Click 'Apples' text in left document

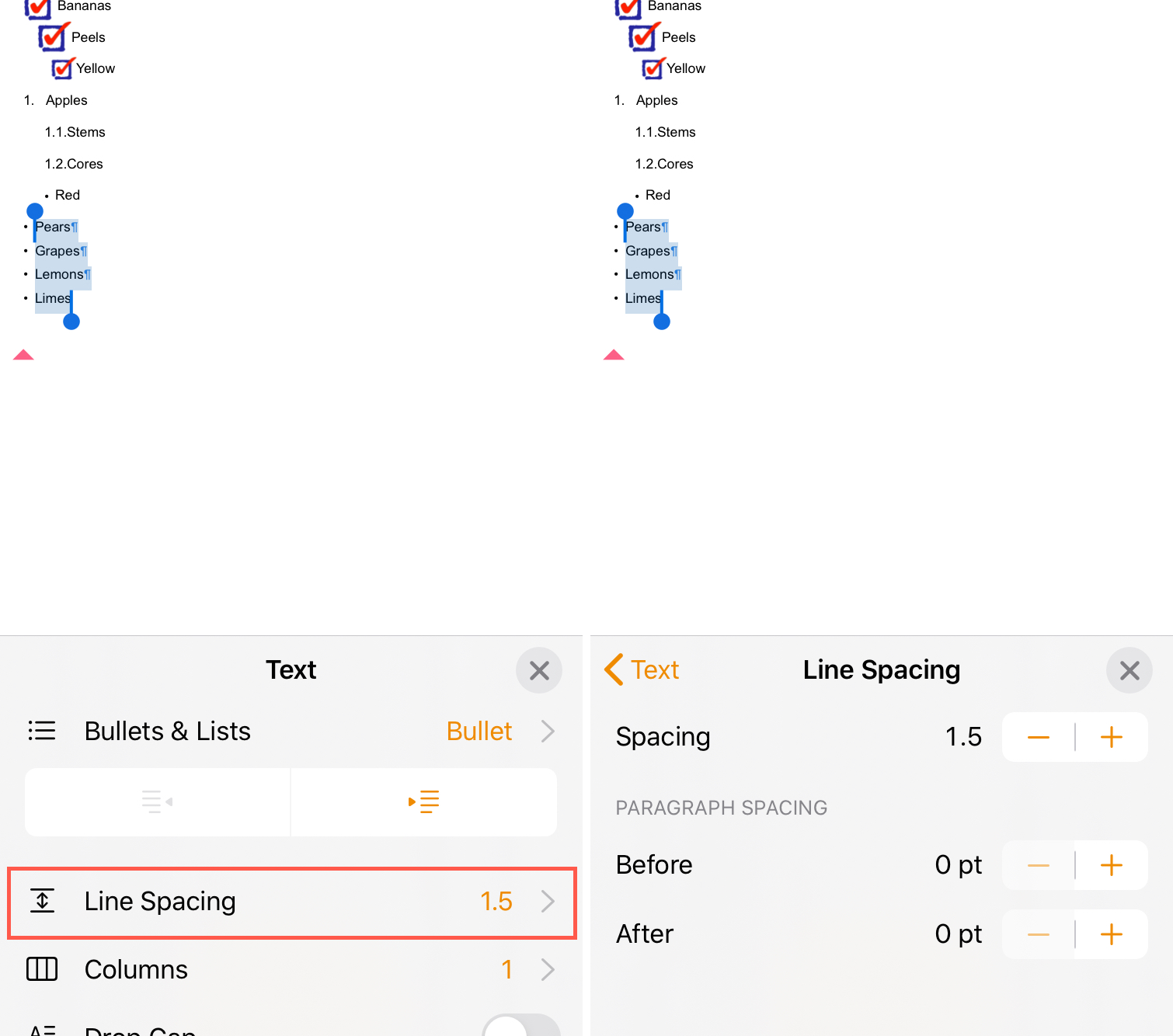pyautogui.click(x=67, y=100)
